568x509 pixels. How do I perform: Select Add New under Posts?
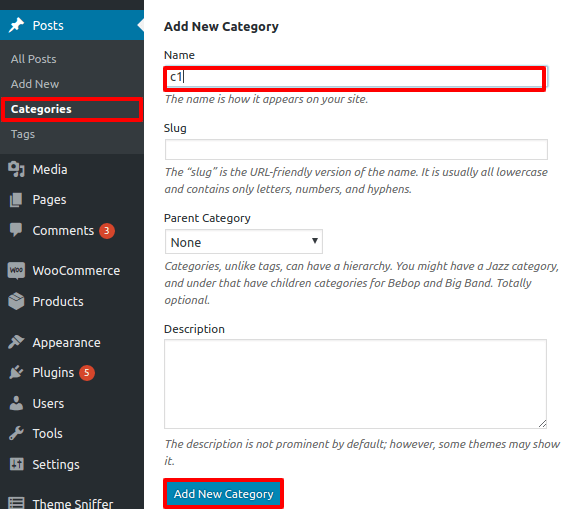(x=35, y=84)
